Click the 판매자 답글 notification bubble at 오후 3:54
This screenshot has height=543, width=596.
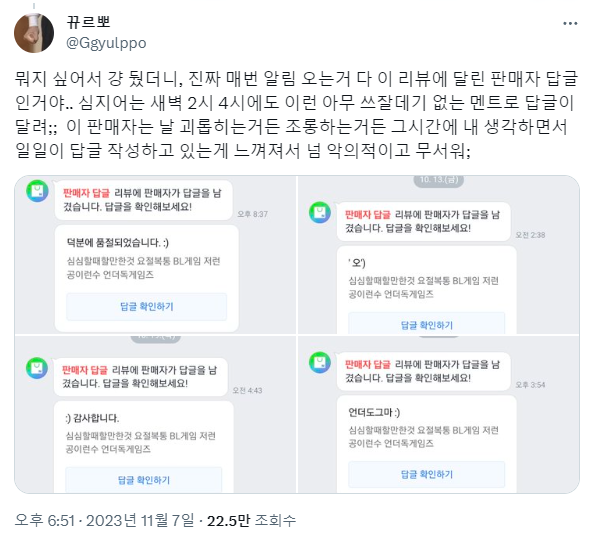423,371
